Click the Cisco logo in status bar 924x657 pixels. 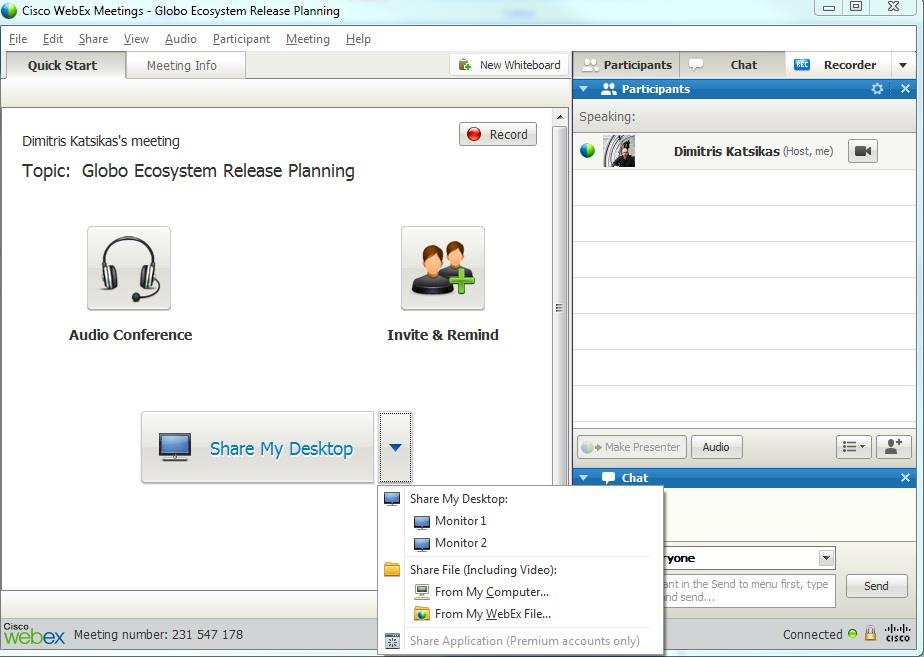[x=897, y=633]
